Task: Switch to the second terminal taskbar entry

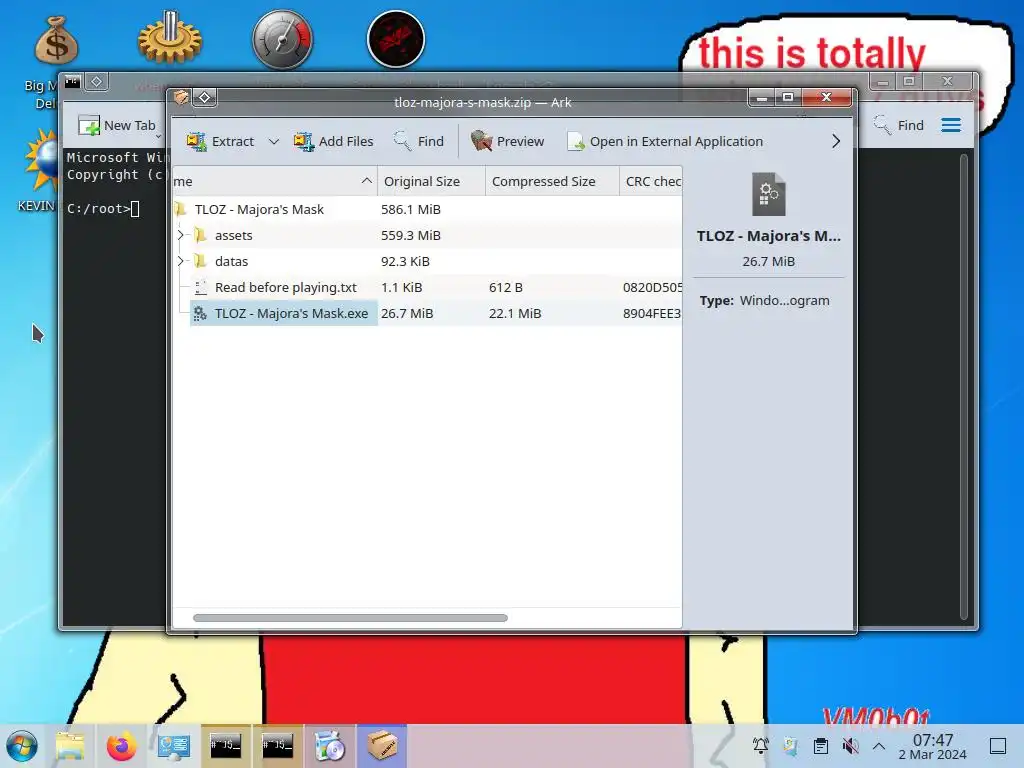Action: pos(278,745)
